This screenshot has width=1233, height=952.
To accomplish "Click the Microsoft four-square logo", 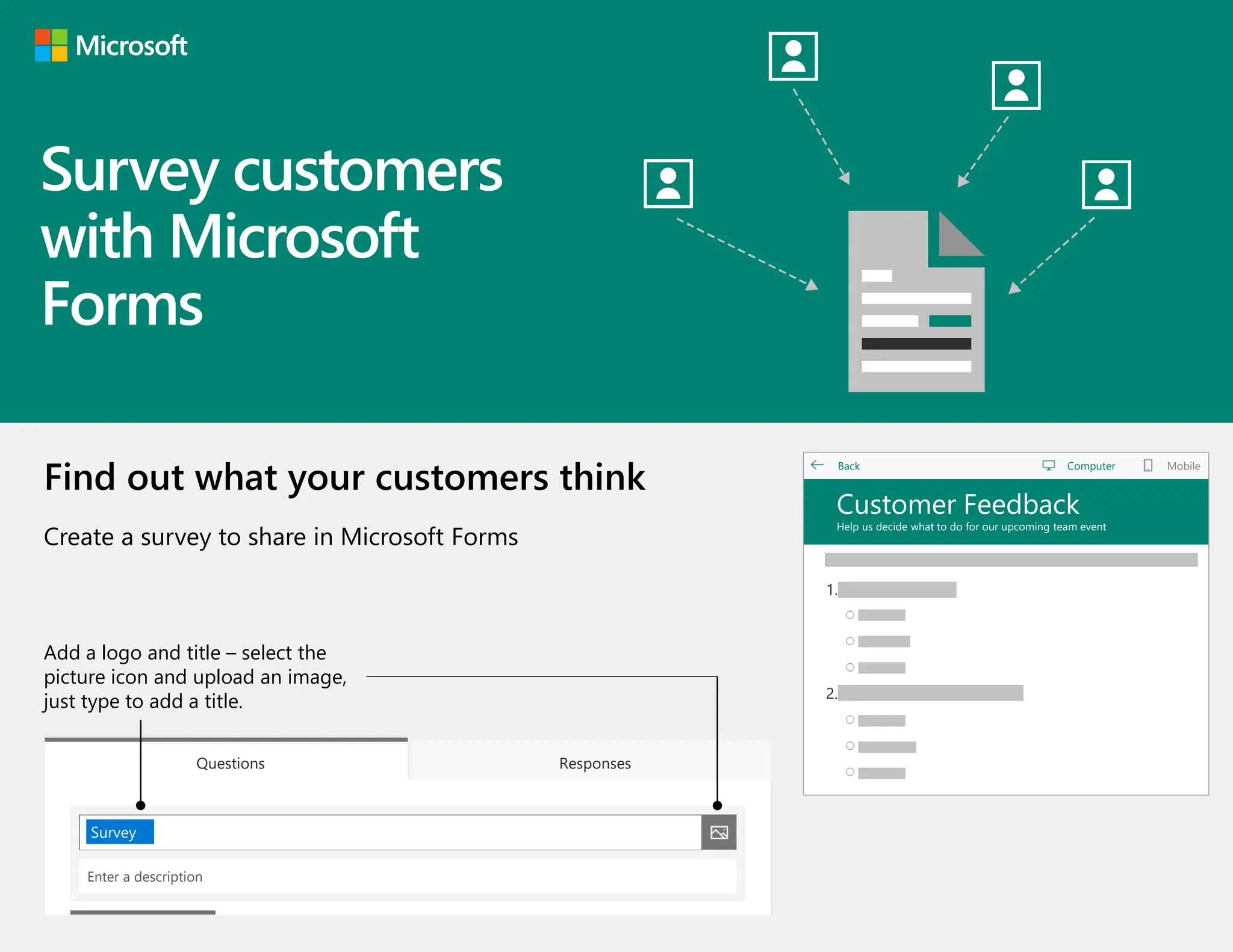I will click(x=51, y=45).
